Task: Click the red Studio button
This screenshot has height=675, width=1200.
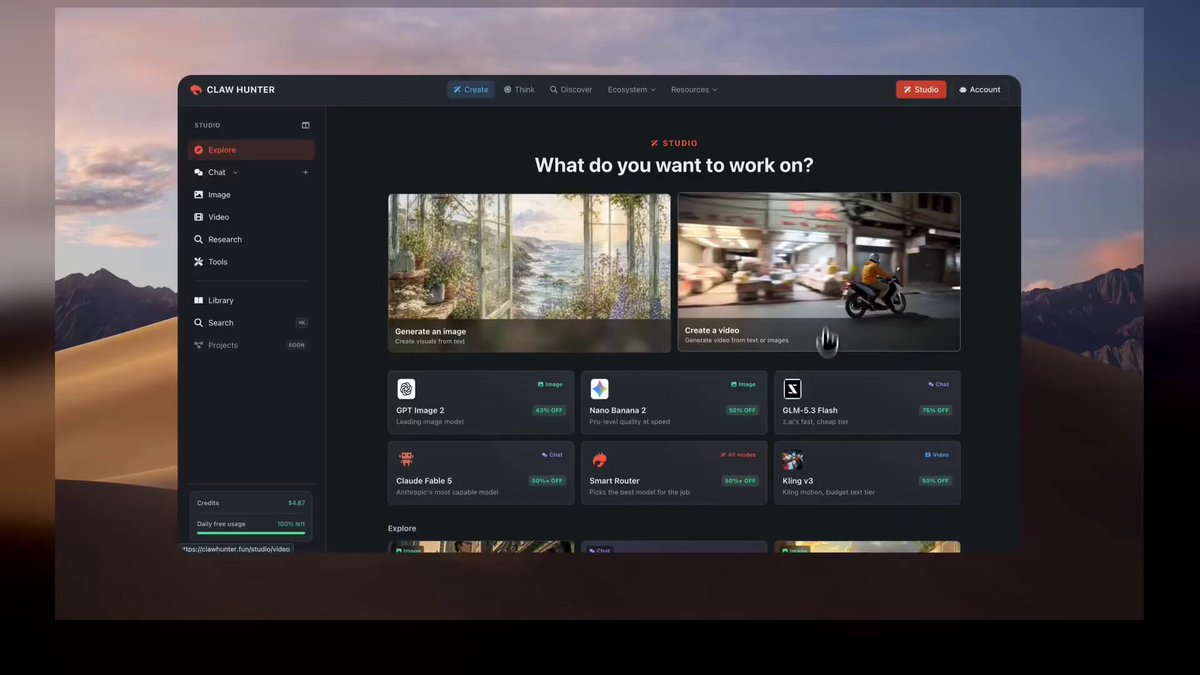Action: [x=921, y=90]
